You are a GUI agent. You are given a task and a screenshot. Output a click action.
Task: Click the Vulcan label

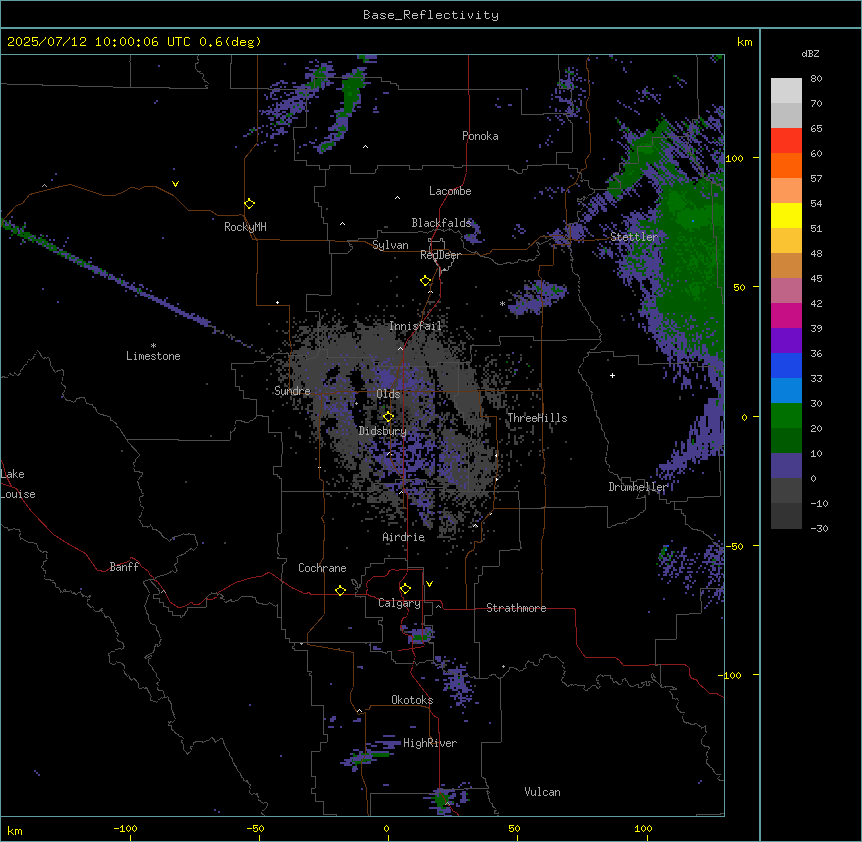tap(542, 792)
